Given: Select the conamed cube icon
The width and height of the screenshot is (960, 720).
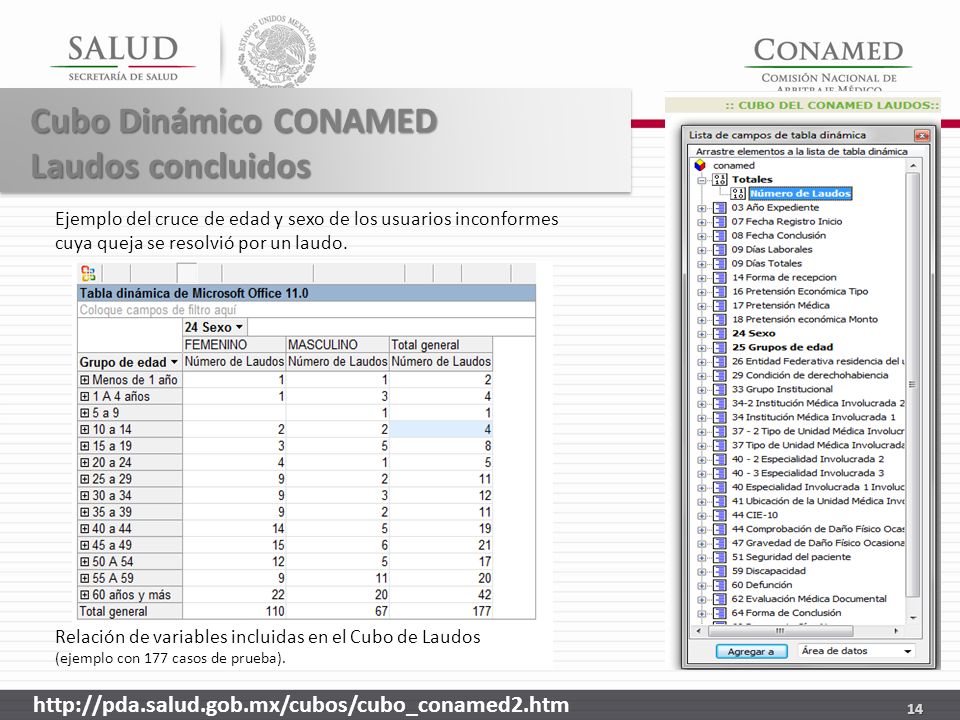Looking at the screenshot, I should point(700,165).
